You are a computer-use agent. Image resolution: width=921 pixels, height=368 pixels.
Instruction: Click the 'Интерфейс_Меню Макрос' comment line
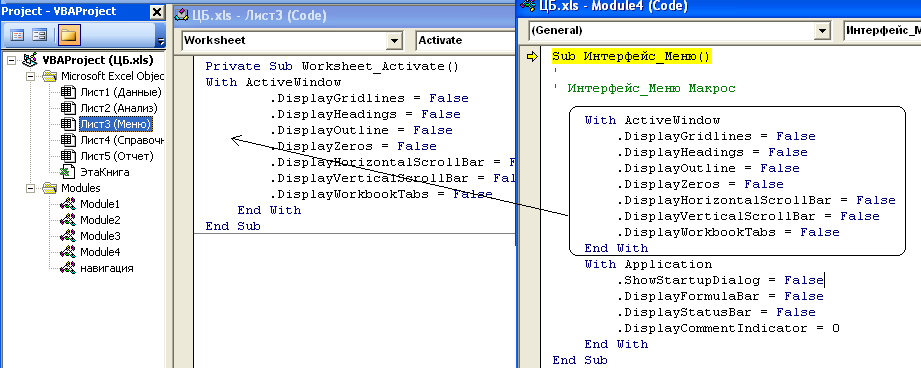coord(644,89)
